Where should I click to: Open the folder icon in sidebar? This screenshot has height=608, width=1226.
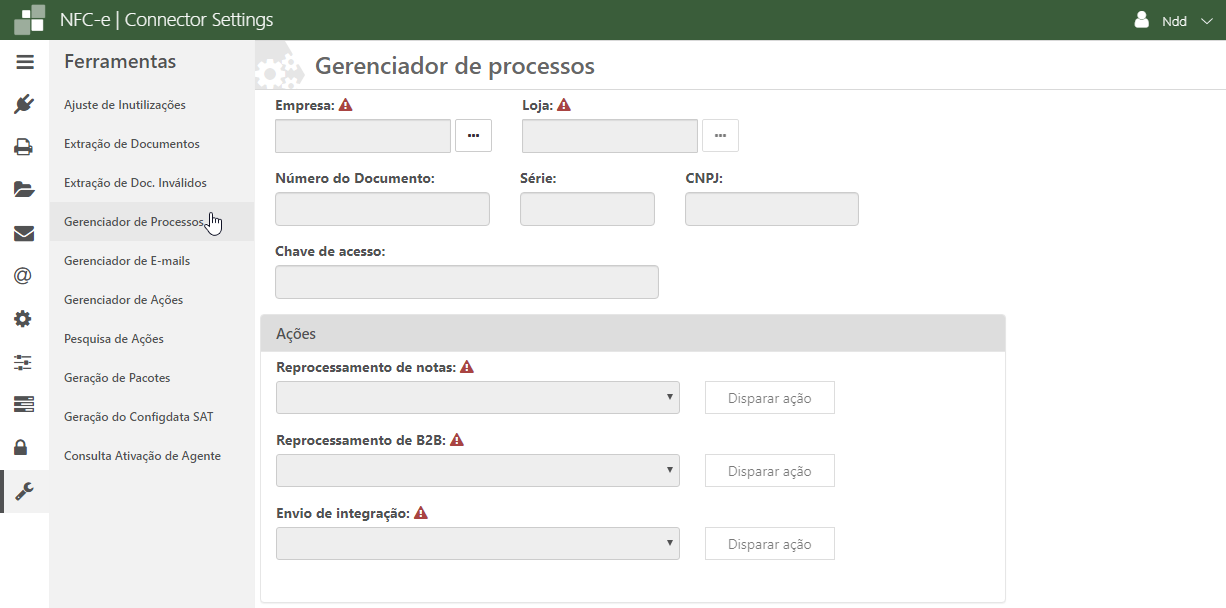click(x=24, y=189)
